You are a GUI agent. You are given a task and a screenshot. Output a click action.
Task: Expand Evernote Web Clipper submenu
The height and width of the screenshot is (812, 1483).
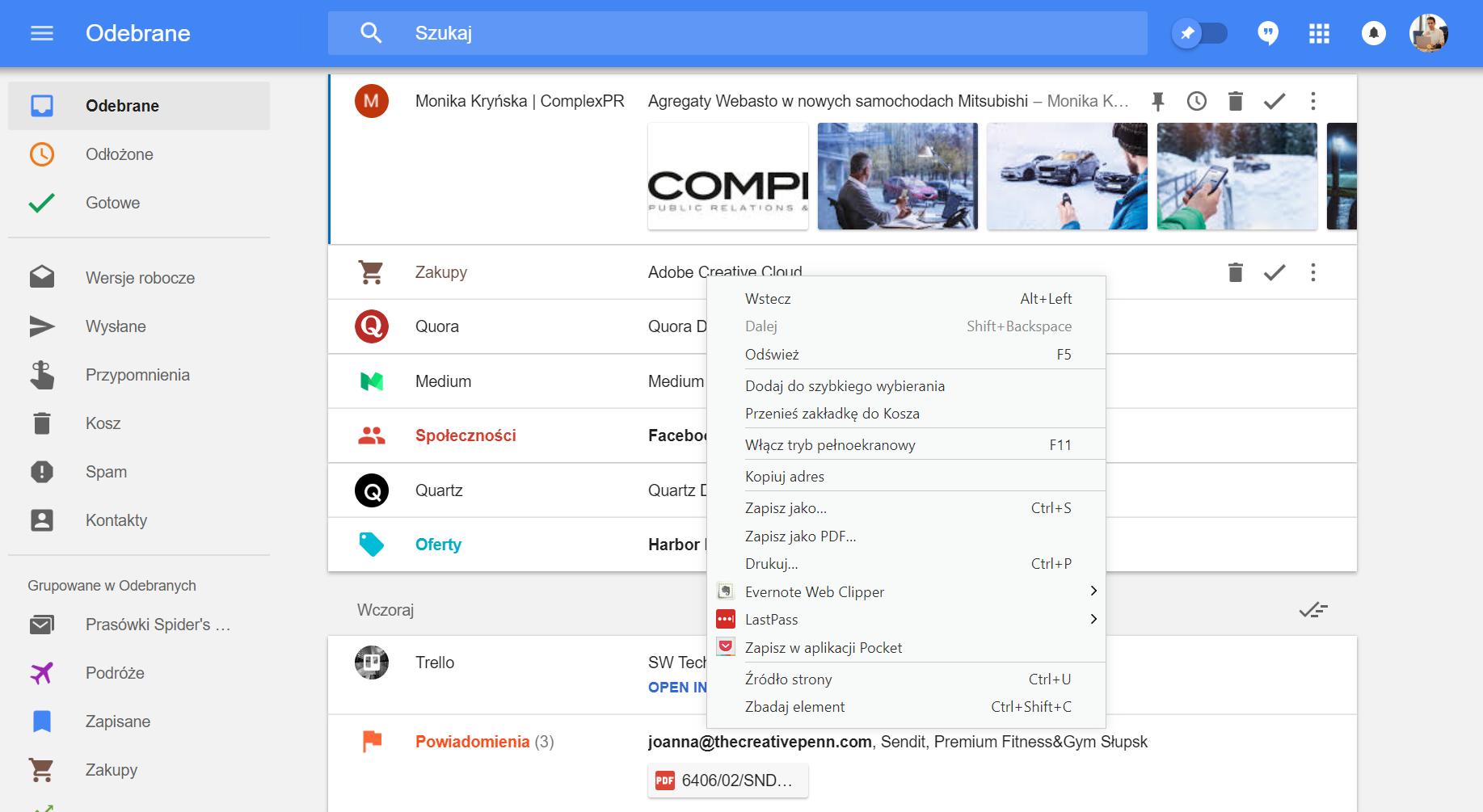click(906, 592)
